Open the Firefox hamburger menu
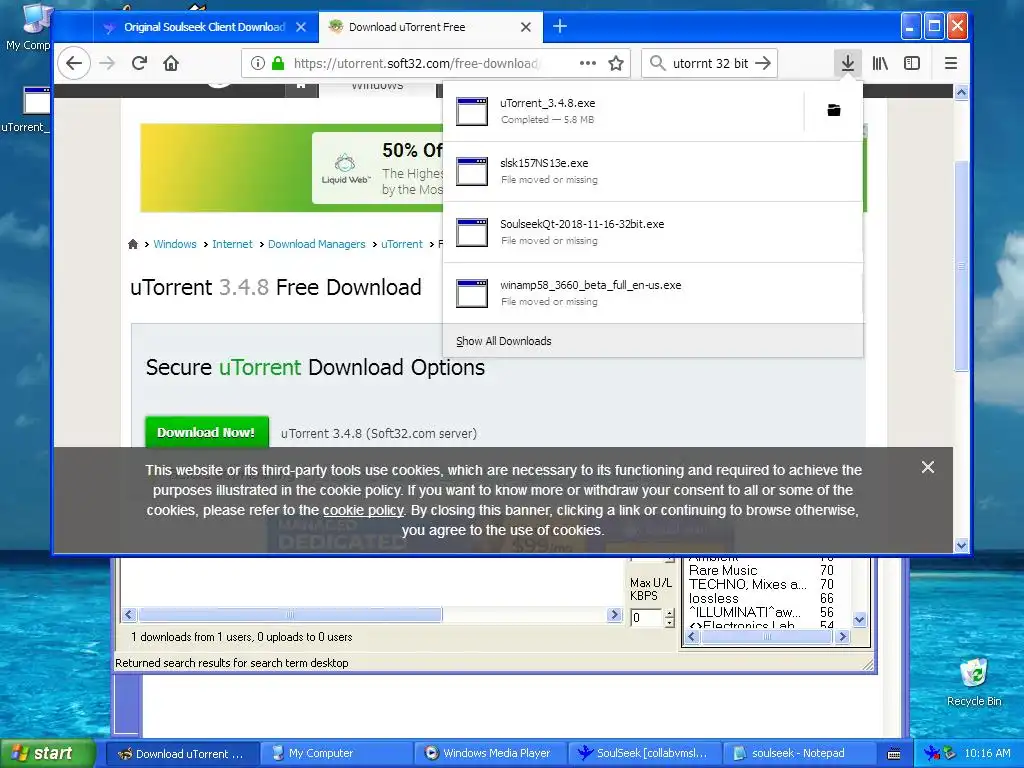Viewport: 1024px width, 768px height. [x=951, y=63]
